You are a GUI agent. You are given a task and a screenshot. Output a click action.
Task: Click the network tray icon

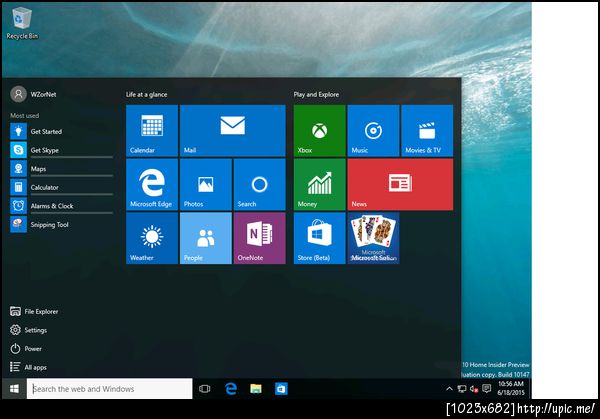point(462,389)
